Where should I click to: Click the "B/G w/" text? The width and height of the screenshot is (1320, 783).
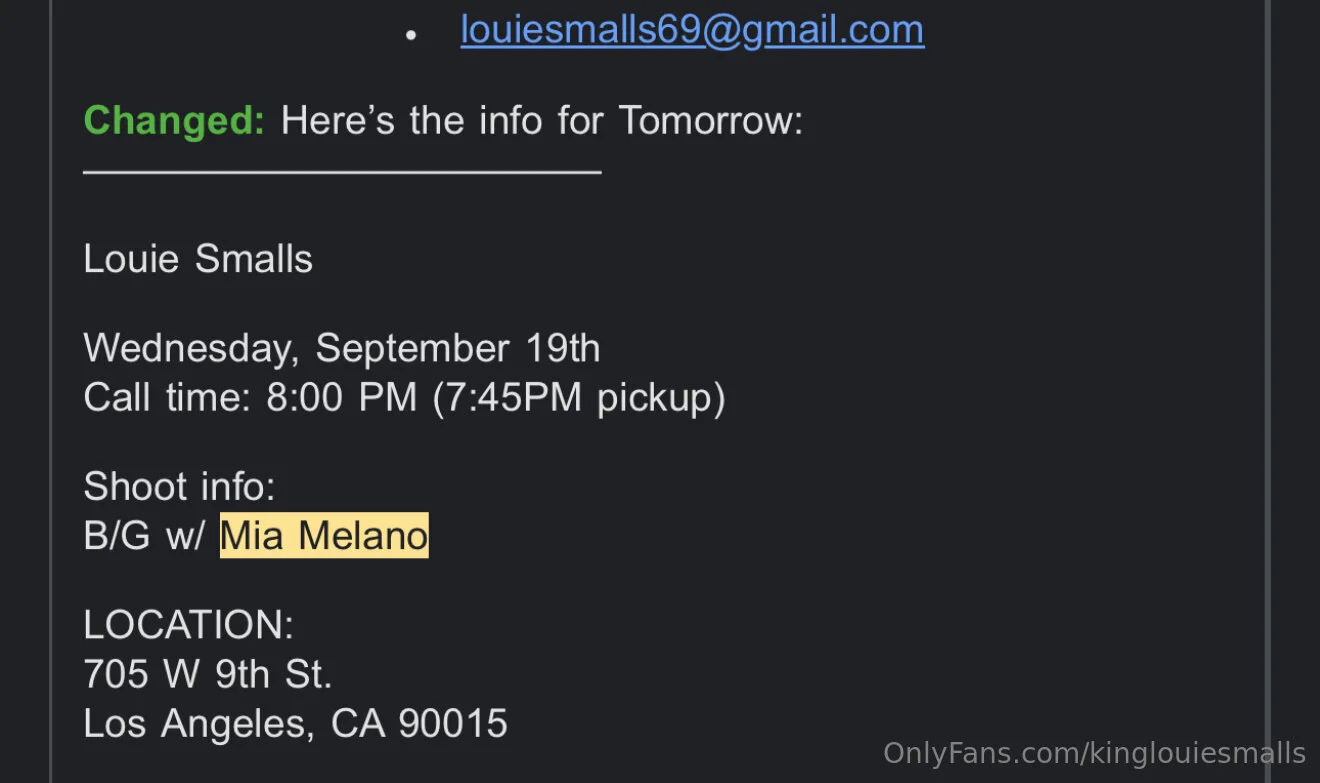pyautogui.click(x=144, y=536)
